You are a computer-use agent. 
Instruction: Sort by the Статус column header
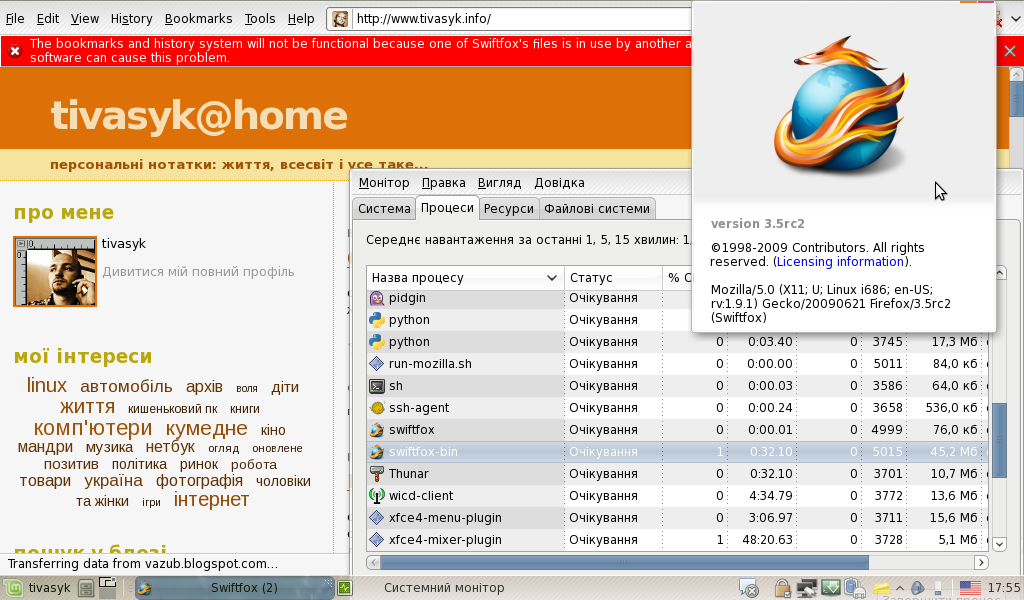[x=613, y=277]
